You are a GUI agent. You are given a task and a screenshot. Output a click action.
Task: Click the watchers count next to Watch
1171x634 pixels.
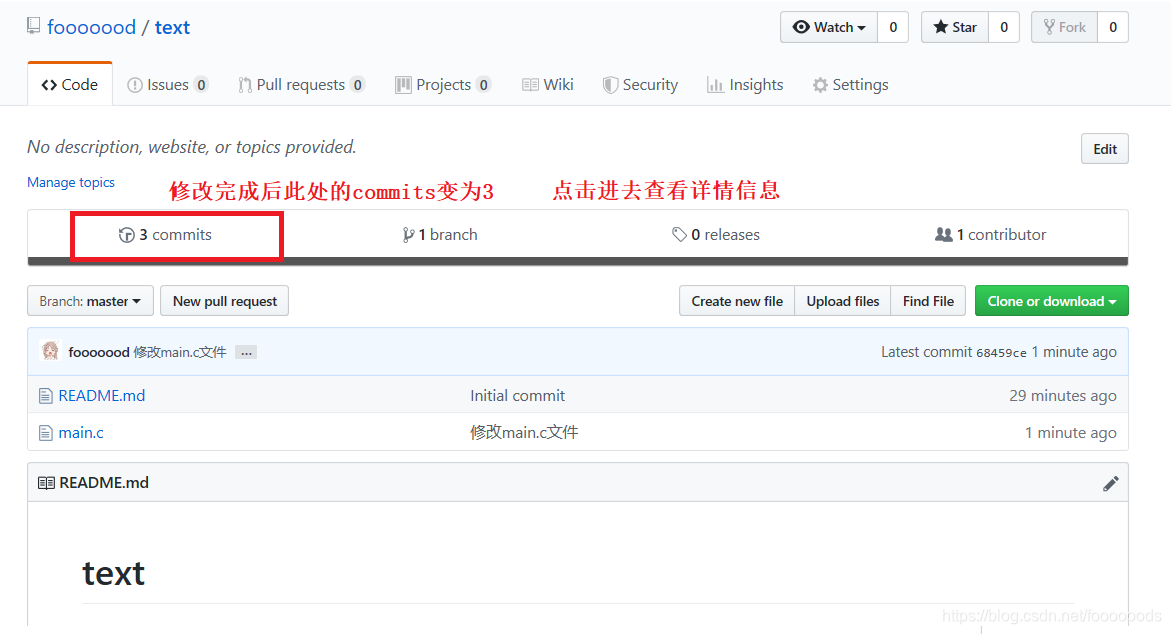point(893,28)
